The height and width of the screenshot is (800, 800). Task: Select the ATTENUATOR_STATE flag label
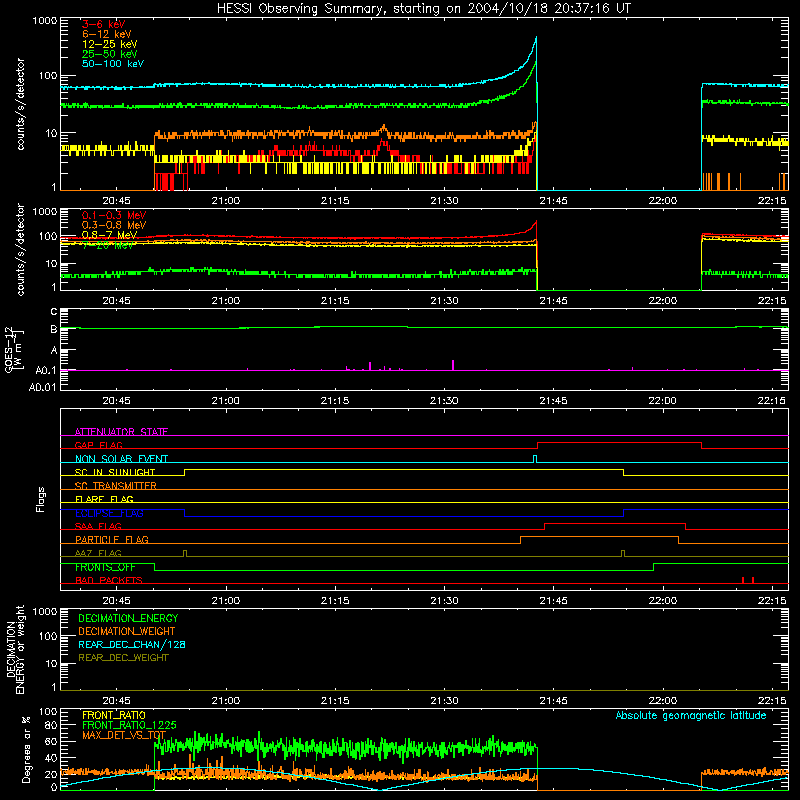[x=121, y=432]
